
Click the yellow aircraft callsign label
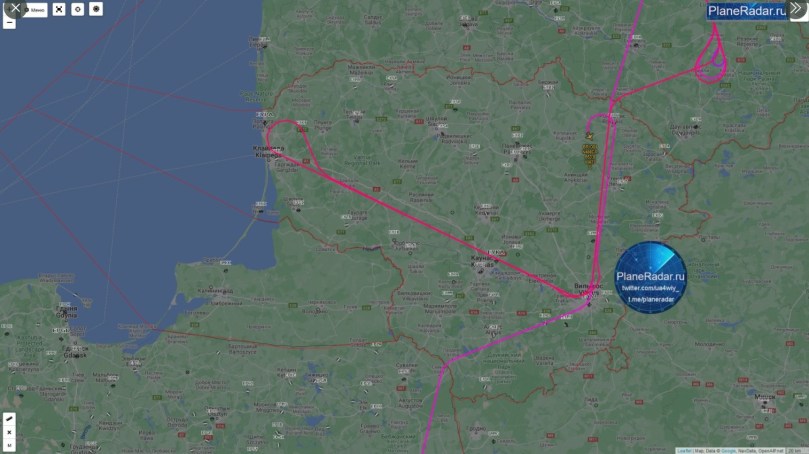(x=589, y=155)
